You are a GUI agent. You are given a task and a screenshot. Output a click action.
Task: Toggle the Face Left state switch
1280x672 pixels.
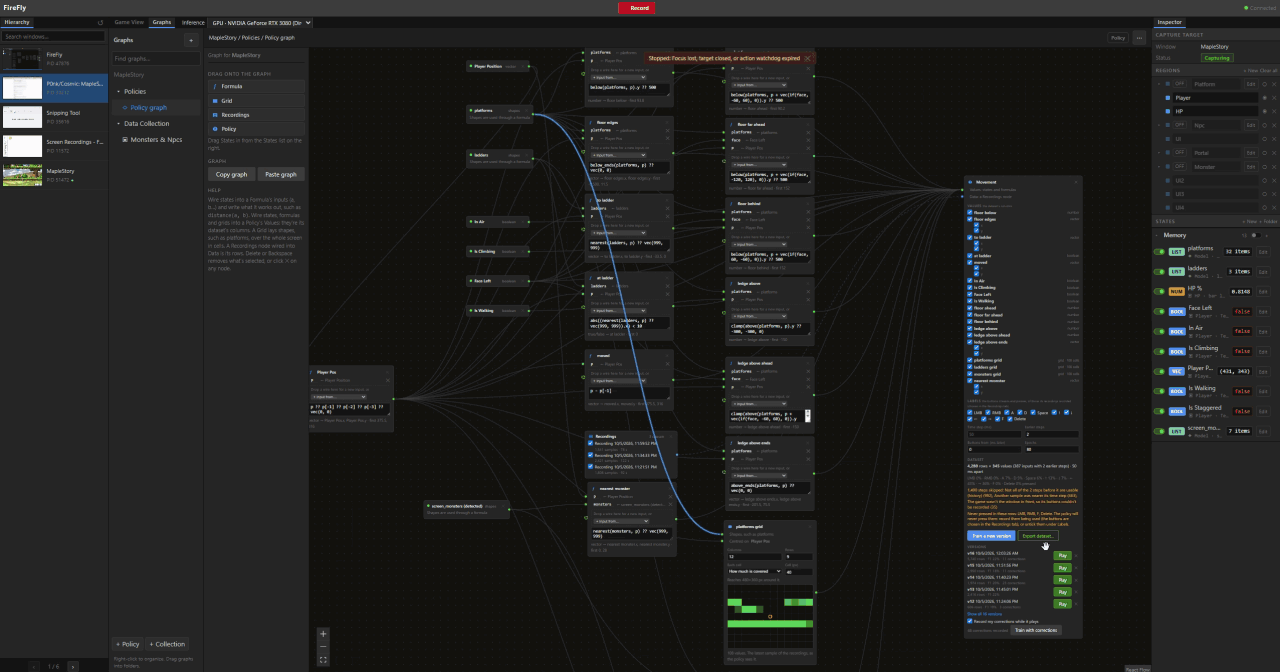pyautogui.click(x=1159, y=311)
